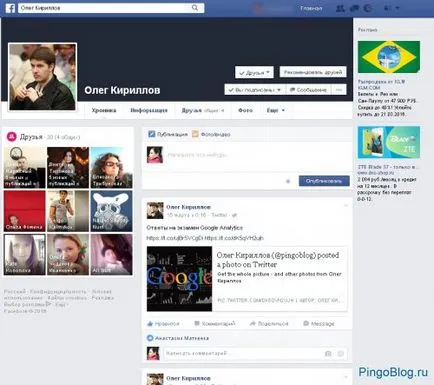Click the Message action on post
This screenshot has width=434, height=385.
(319, 323)
